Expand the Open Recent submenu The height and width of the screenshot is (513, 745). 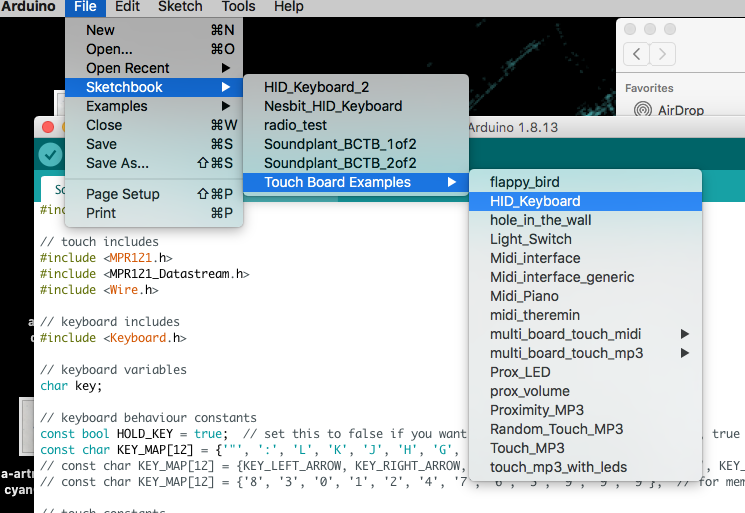point(154,68)
